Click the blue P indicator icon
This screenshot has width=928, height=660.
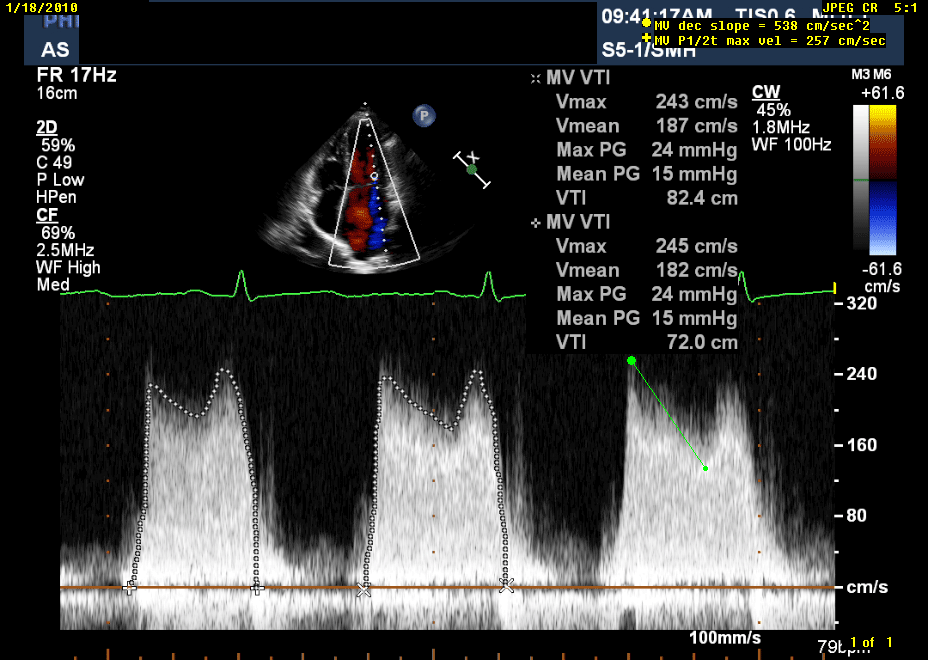(x=425, y=116)
